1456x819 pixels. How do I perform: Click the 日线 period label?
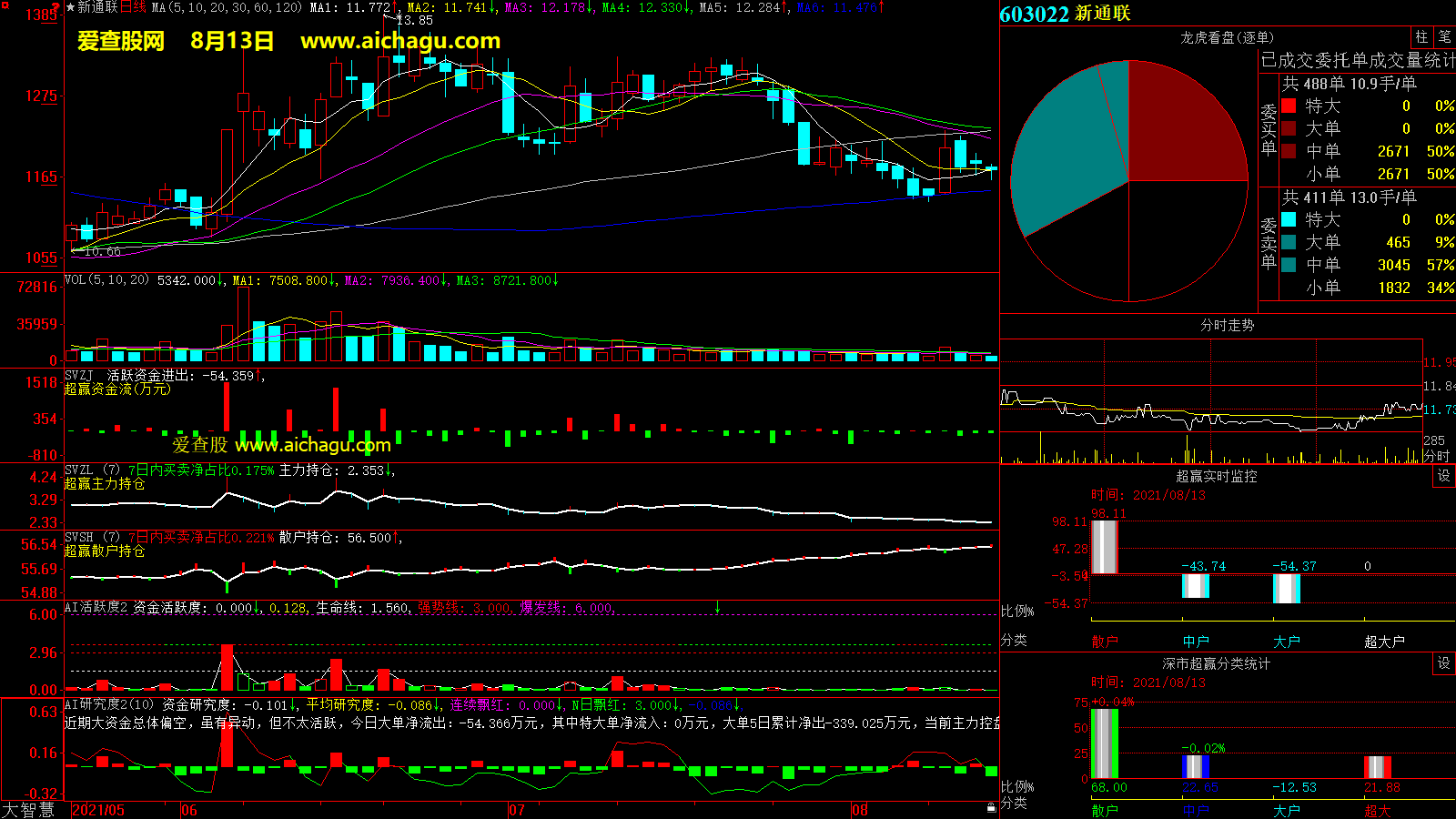click(134, 7)
